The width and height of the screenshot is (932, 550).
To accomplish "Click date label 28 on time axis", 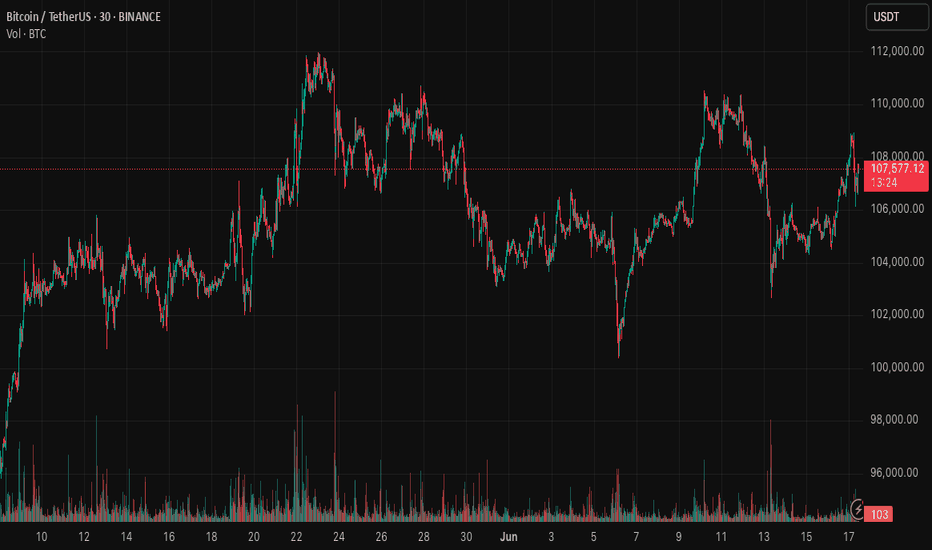I will coord(424,537).
